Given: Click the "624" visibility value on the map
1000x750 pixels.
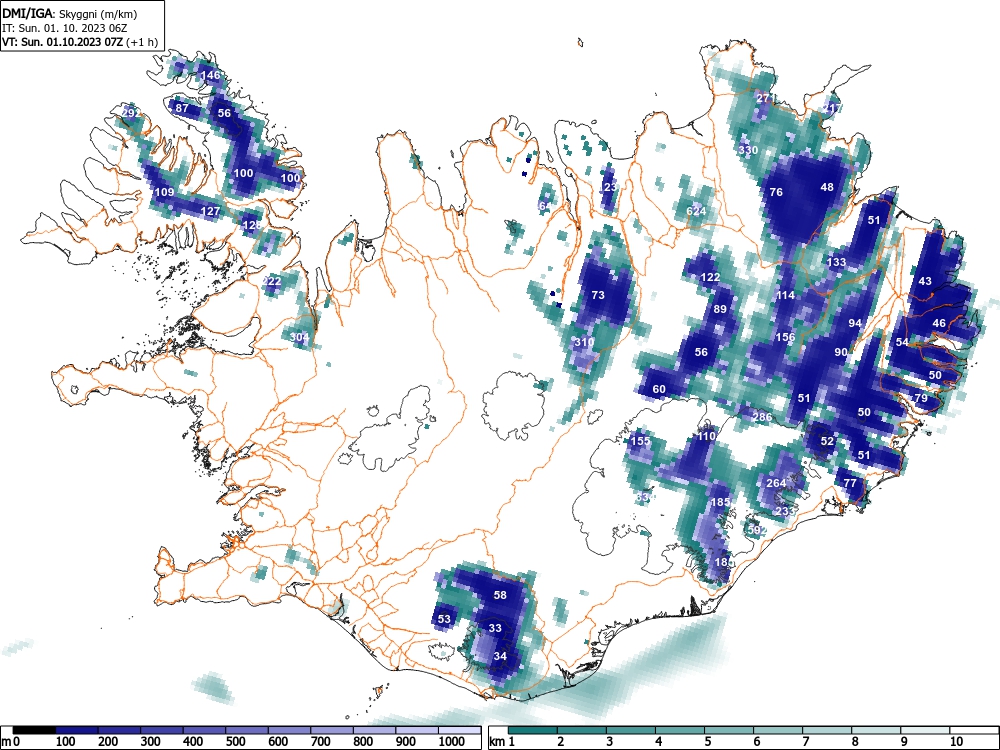Looking at the screenshot, I should tap(696, 211).
